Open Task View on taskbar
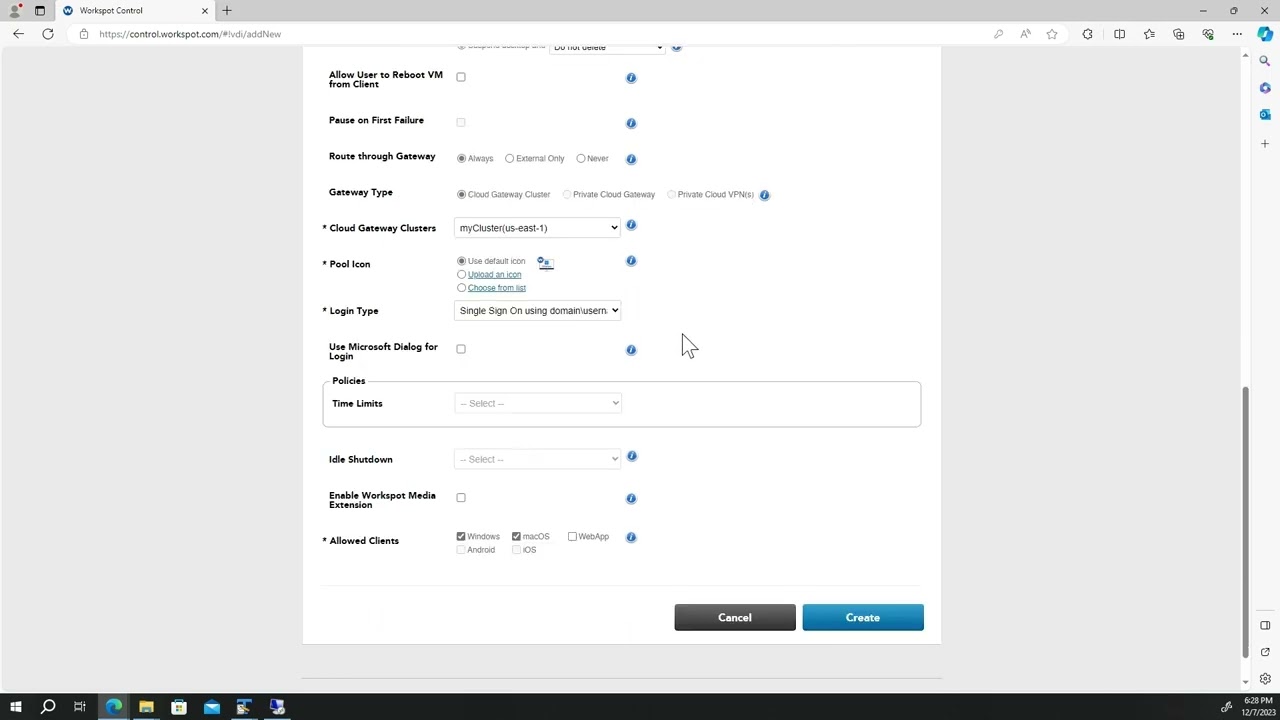Screen dimensions: 1280x720 click(80, 707)
